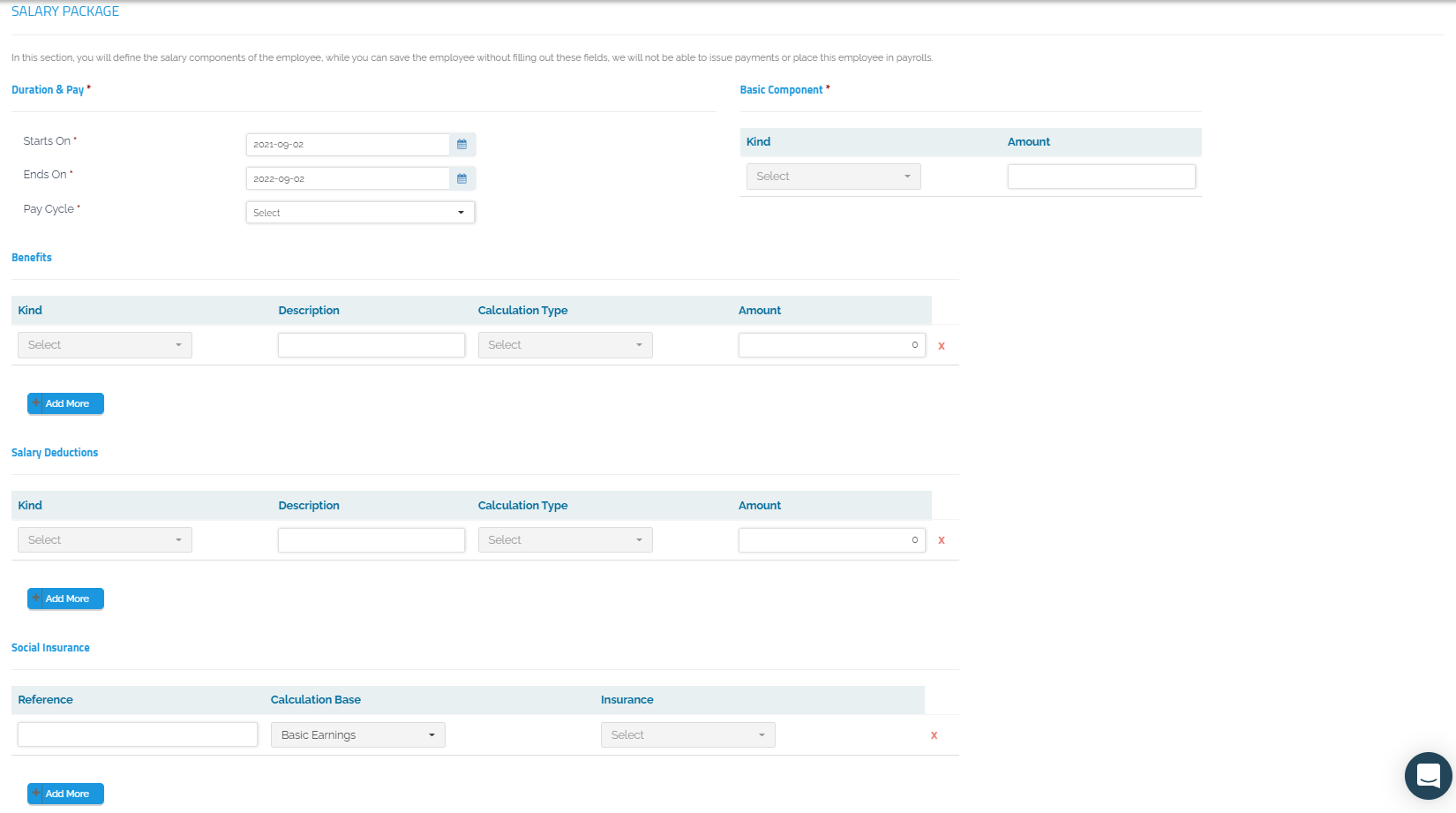
Task: Open the Basic Component Kind dropdown
Action: coord(833,177)
